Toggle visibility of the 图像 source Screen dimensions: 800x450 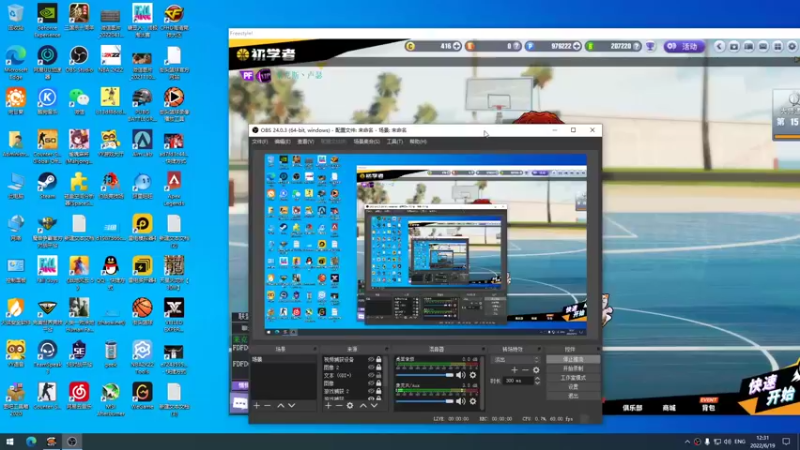click(371, 383)
